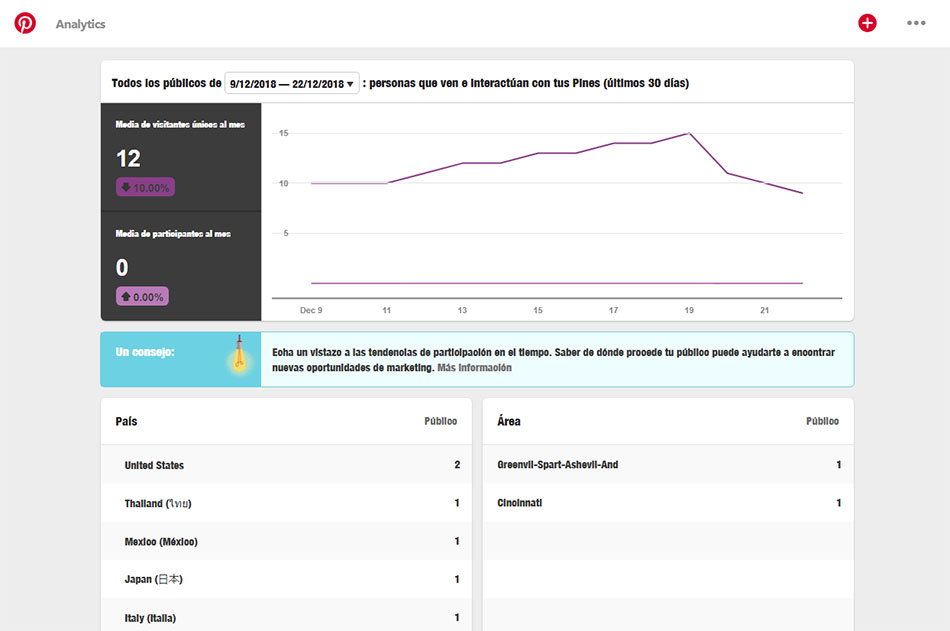Open the three-dot more options menu
The height and width of the screenshot is (631, 950).
[x=916, y=23]
